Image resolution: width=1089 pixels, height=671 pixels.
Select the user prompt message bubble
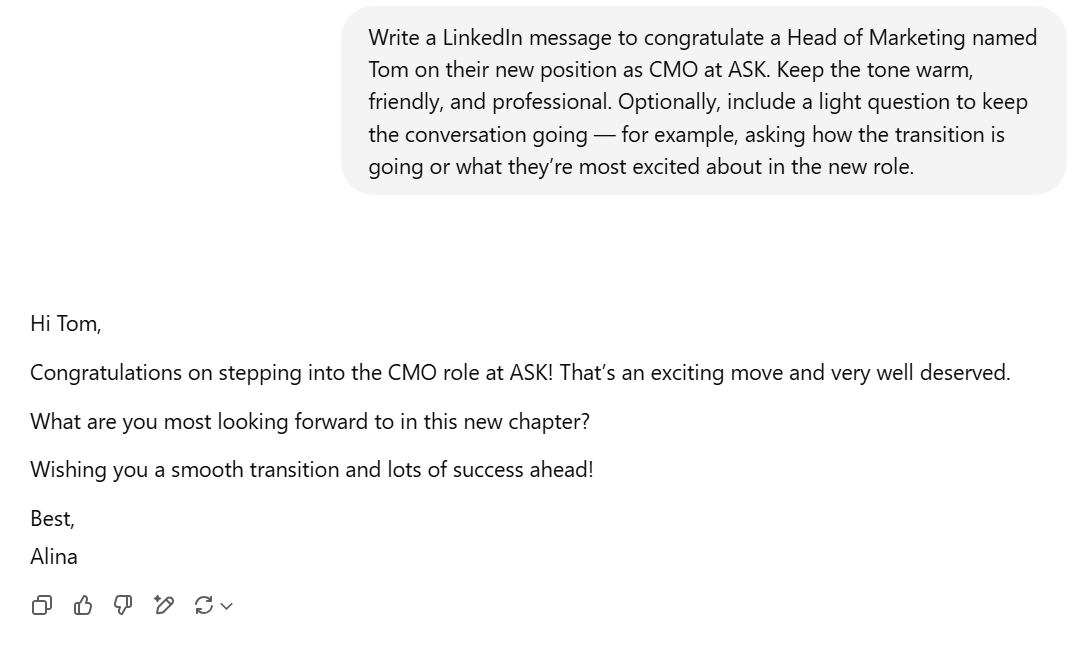pyautogui.click(x=704, y=101)
